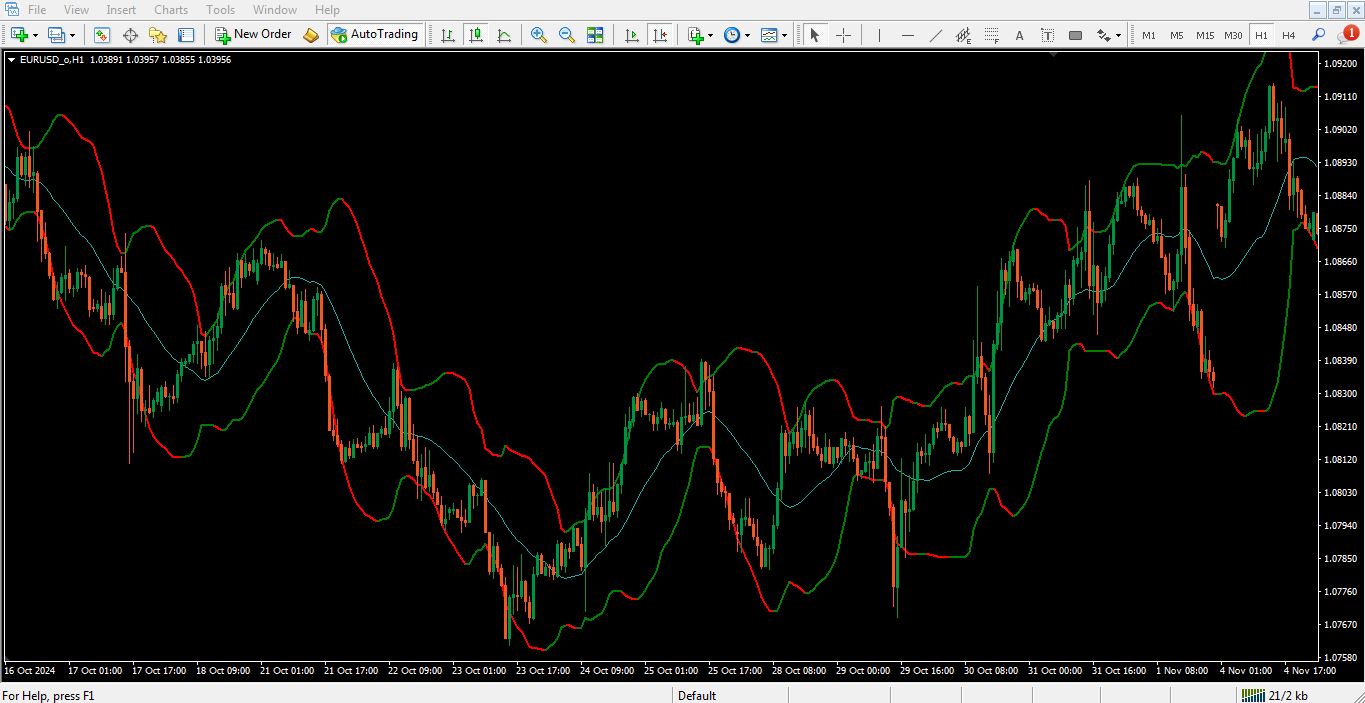
Task: Toggle chart auto scroll
Action: (631, 35)
